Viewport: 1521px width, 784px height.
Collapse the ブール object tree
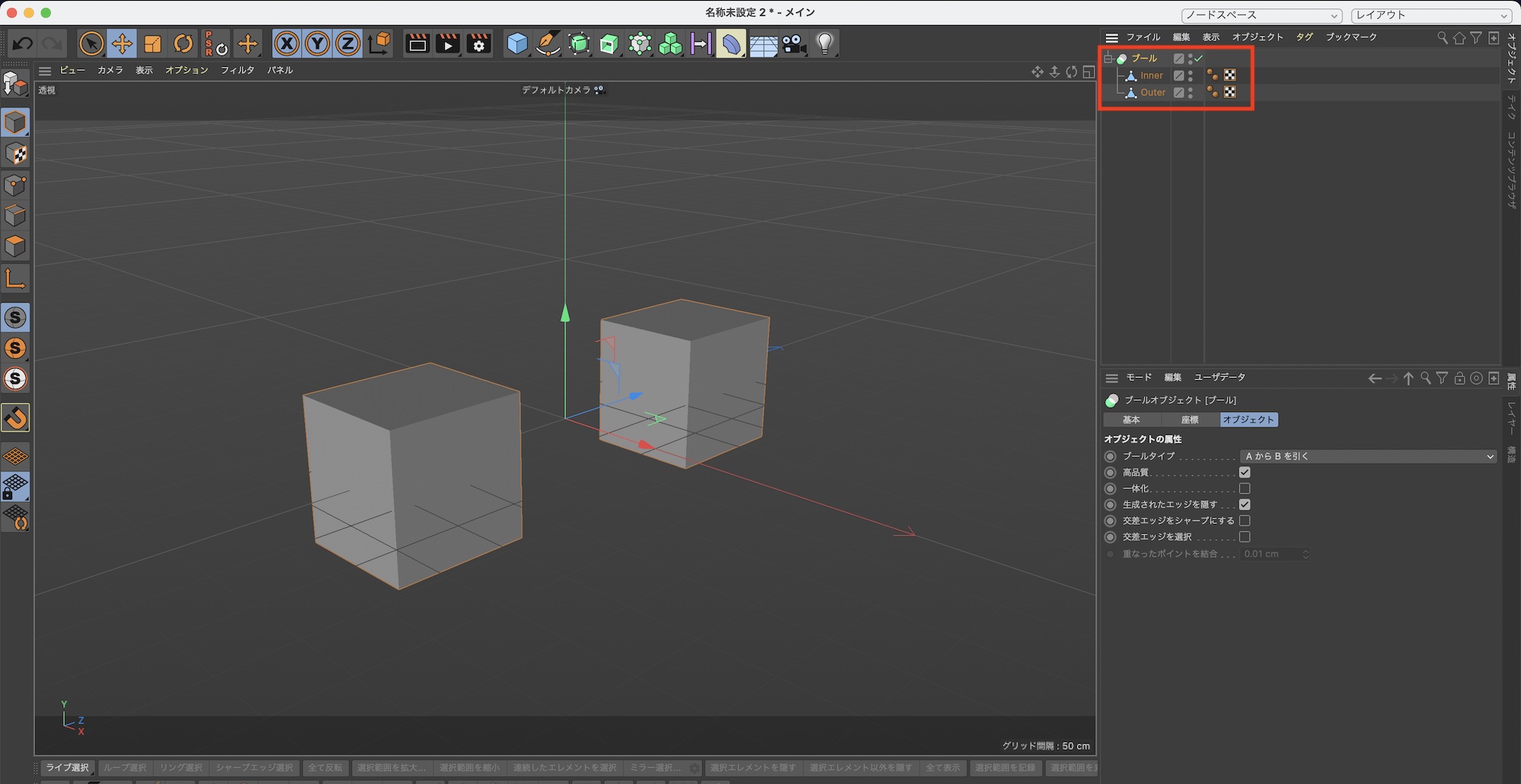pyautogui.click(x=1109, y=59)
